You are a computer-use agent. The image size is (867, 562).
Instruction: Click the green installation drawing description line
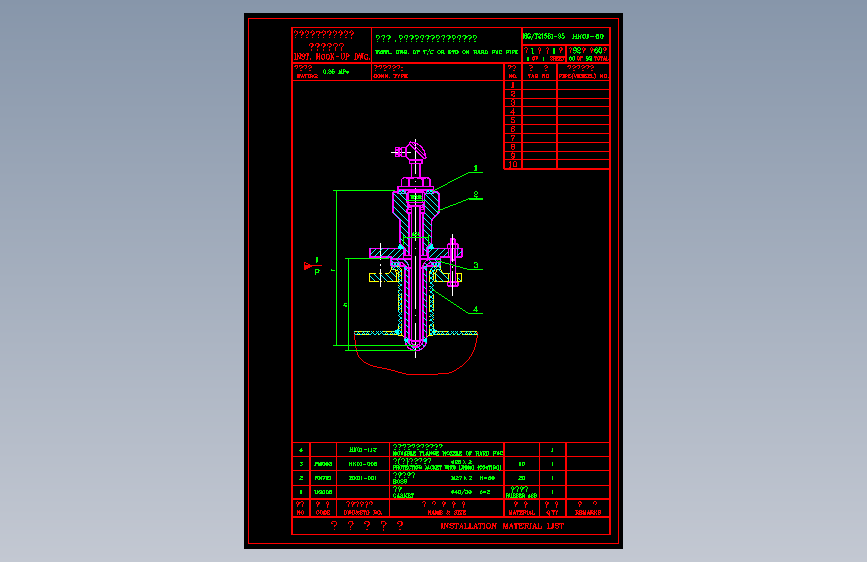point(446,52)
